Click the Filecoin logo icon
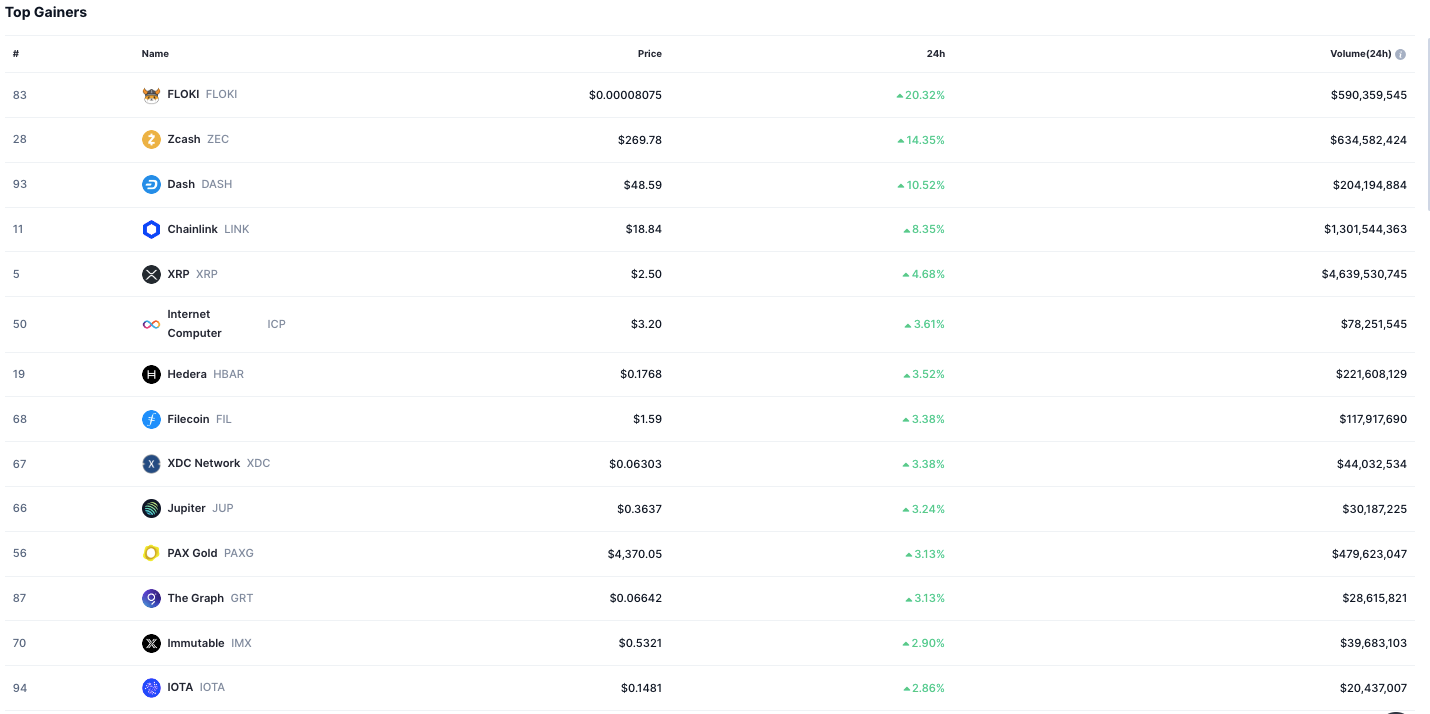 [151, 420]
